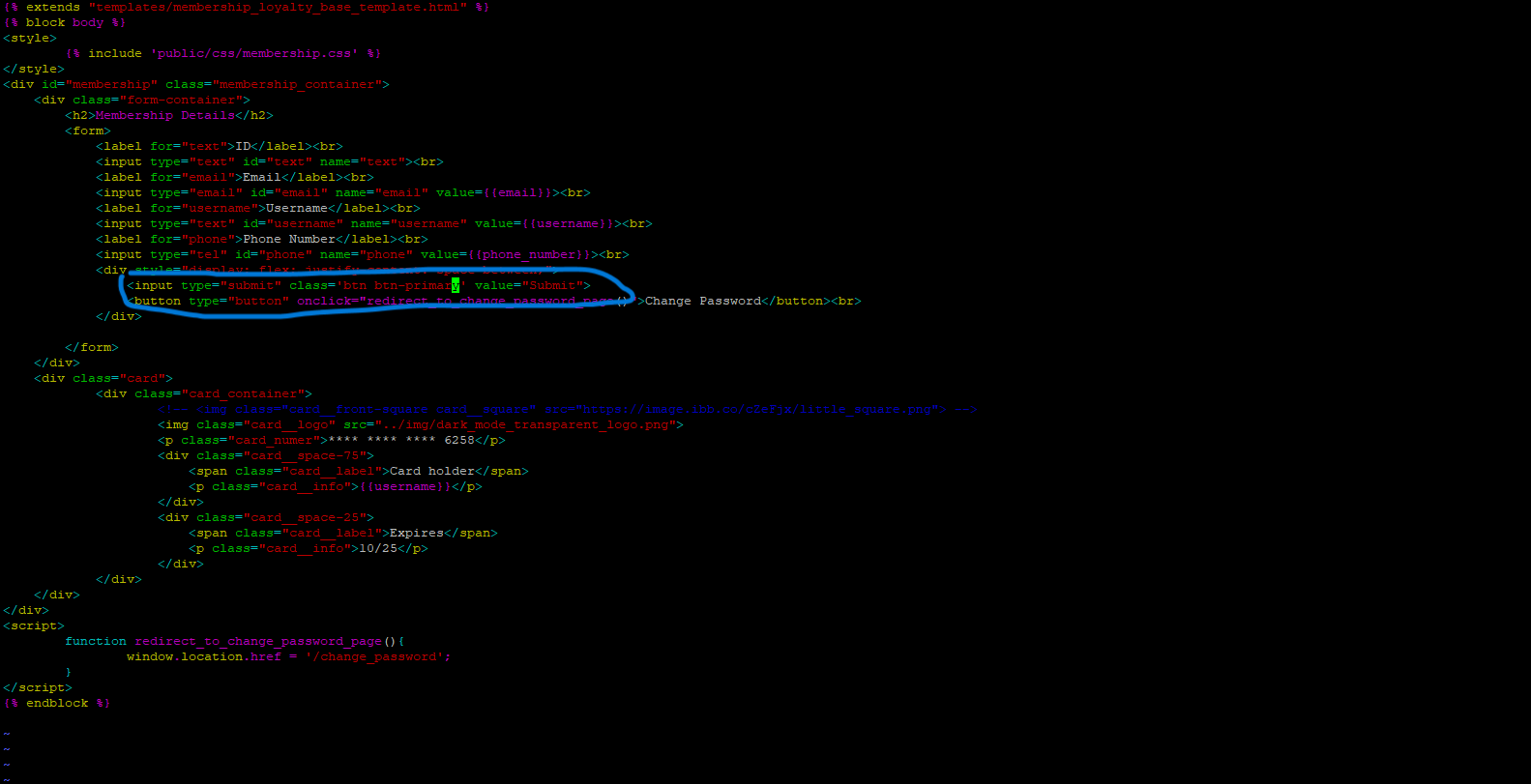Click the '/change_password' string literal

[x=374, y=656]
